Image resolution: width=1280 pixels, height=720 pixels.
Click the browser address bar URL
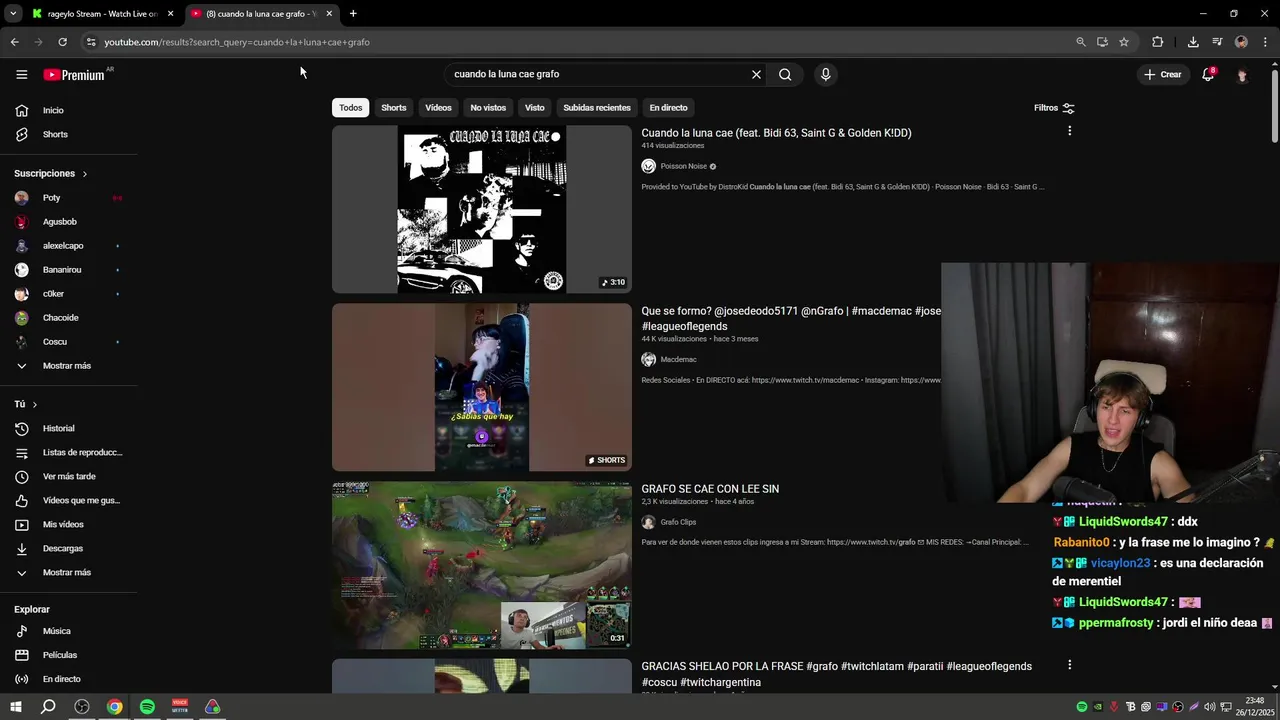pyautogui.click(x=237, y=42)
